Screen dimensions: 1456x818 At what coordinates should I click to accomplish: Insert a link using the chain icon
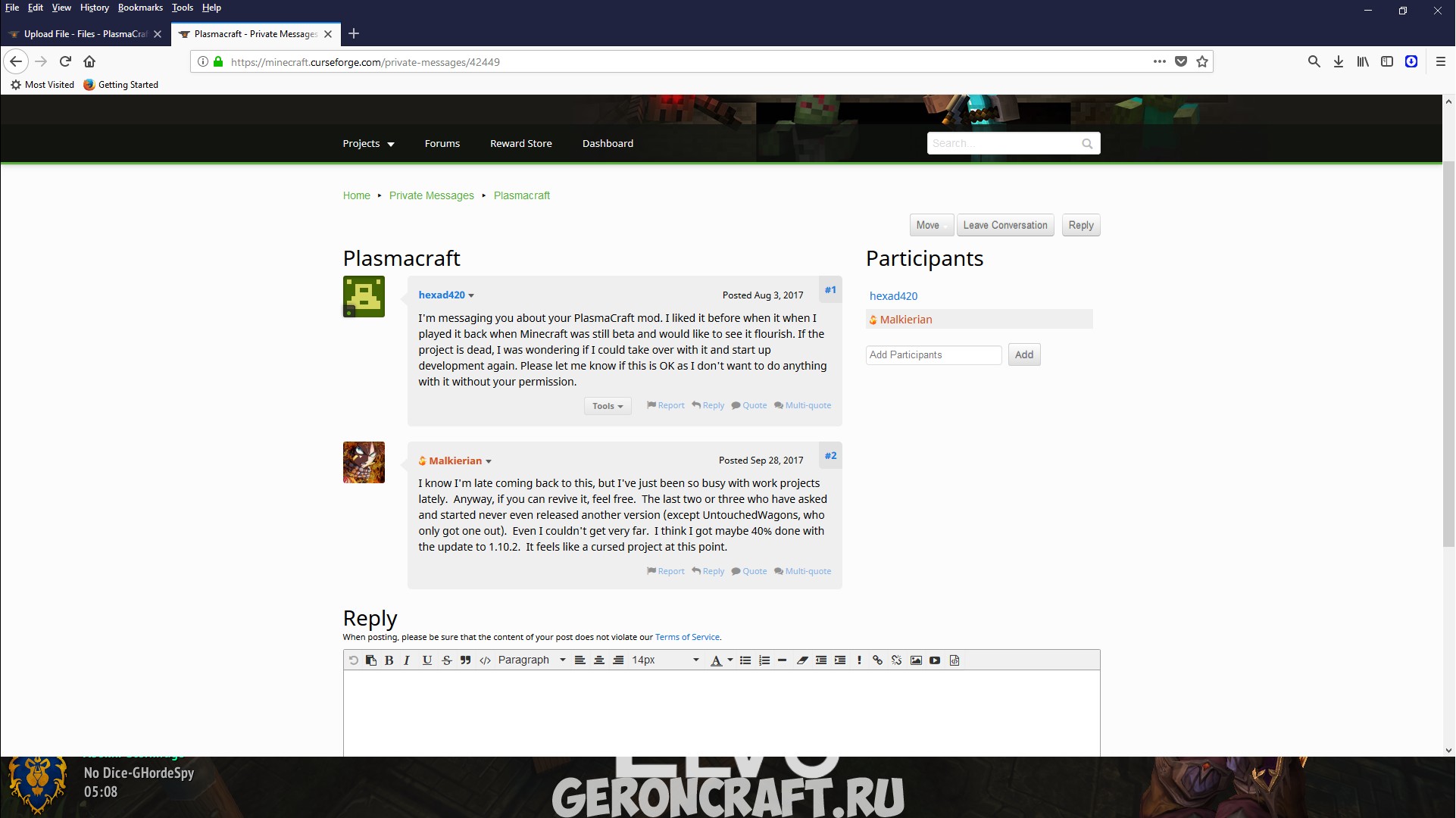pos(877,660)
